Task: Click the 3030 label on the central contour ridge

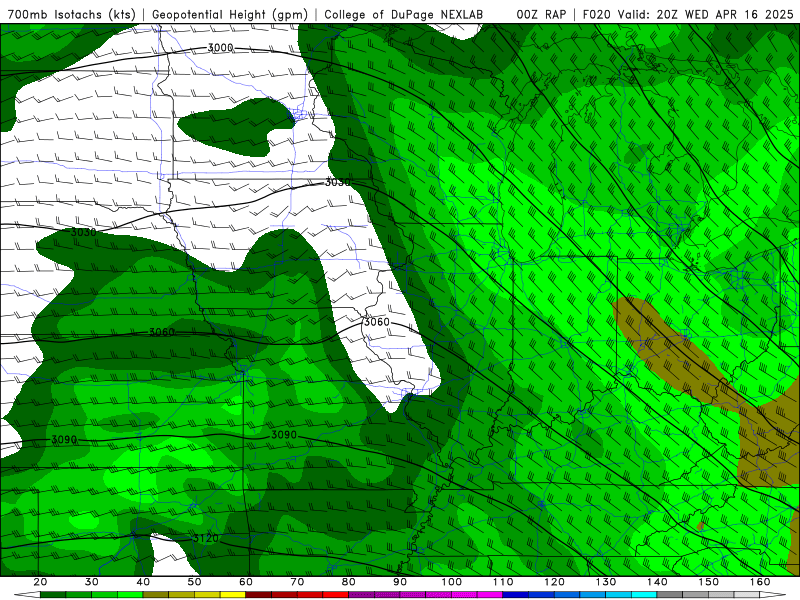Action: (x=338, y=182)
